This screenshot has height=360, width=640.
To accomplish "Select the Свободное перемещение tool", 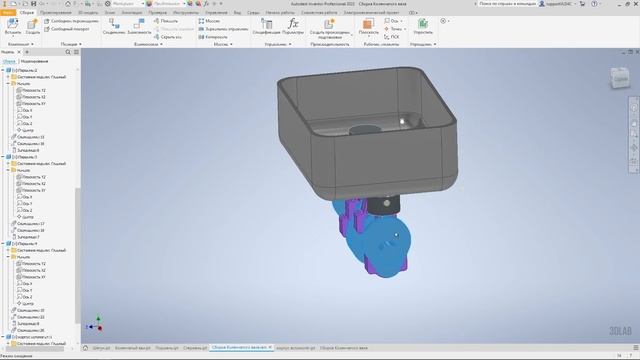I will click(x=71, y=21).
